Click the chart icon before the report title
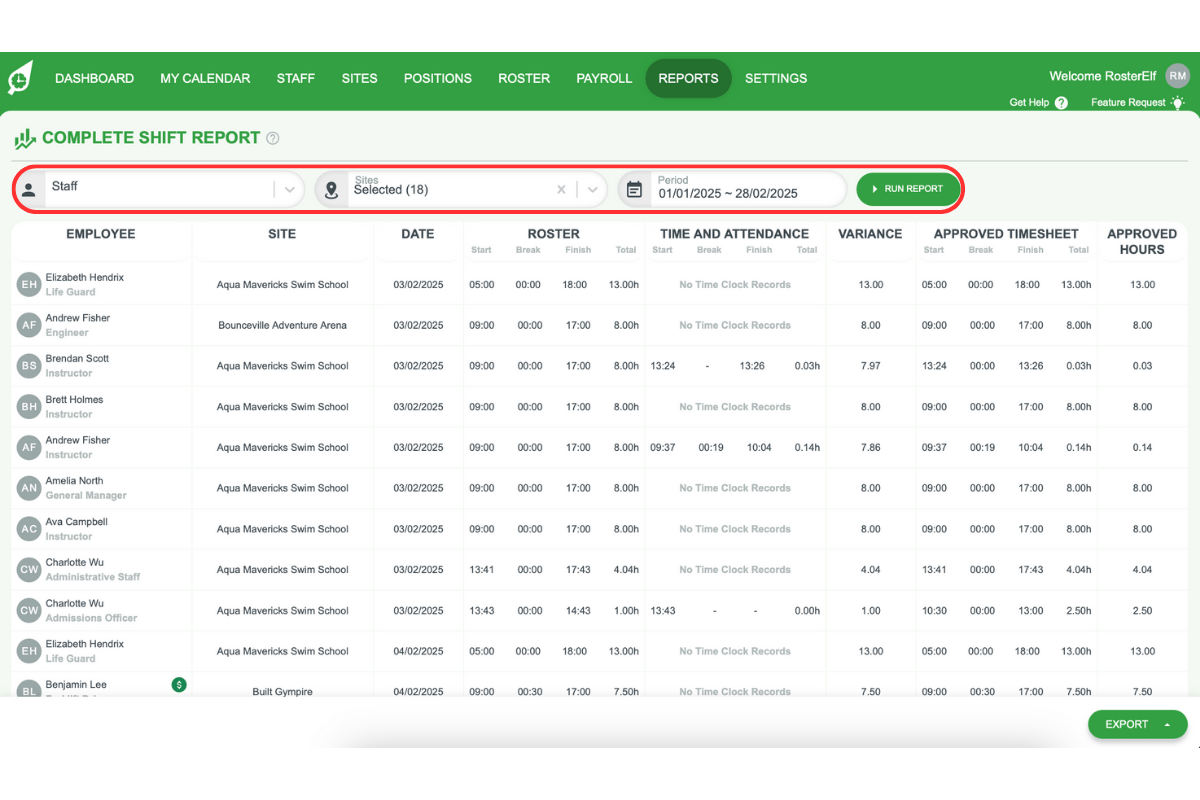 22,136
